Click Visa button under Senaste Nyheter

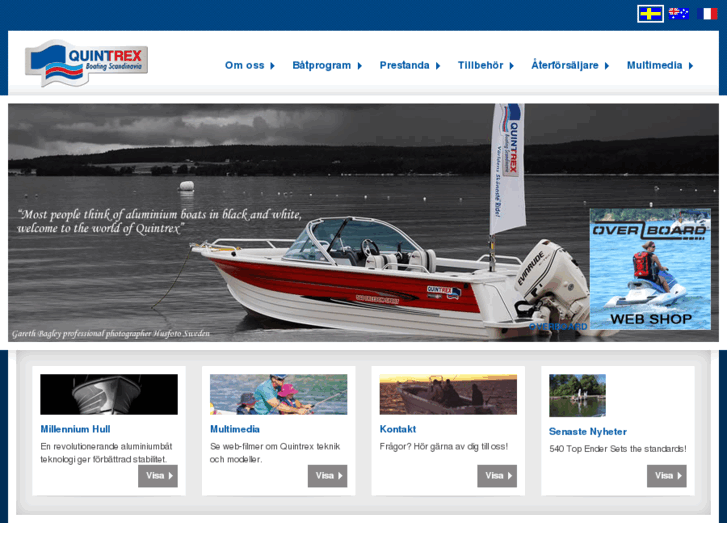667,476
